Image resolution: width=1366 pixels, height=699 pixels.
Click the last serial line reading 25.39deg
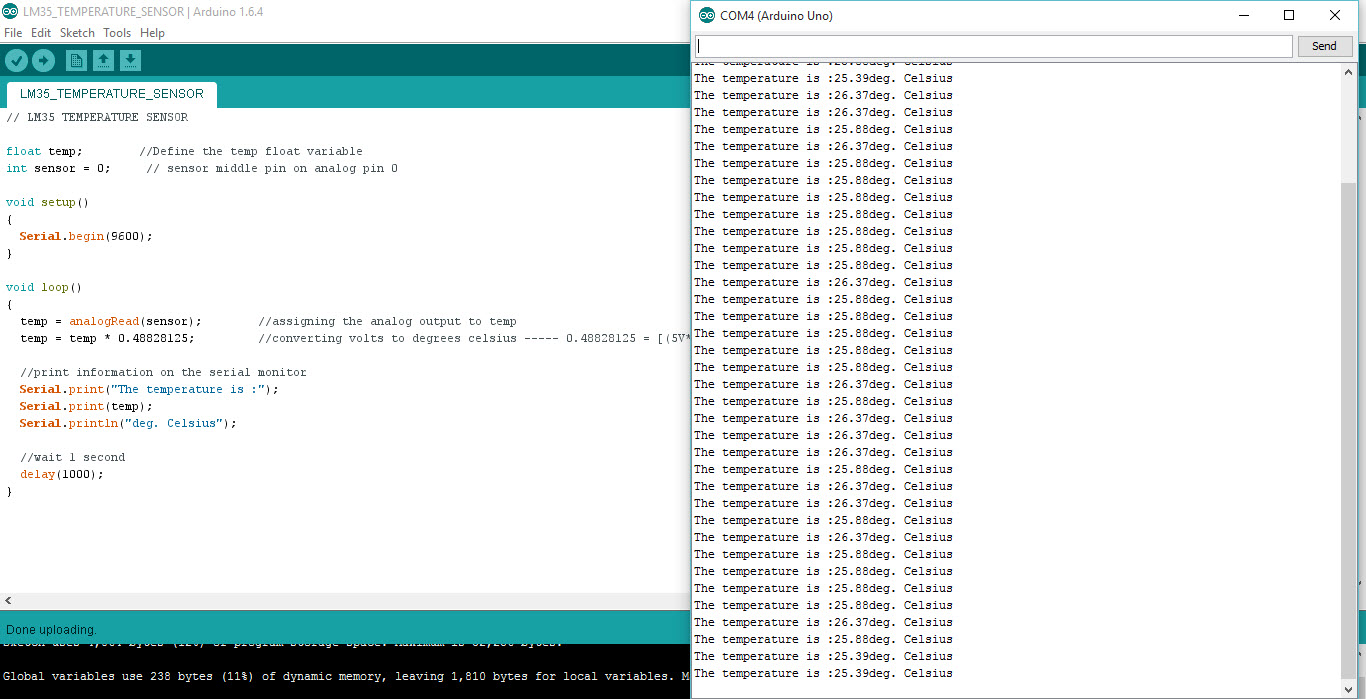[823, 673]
